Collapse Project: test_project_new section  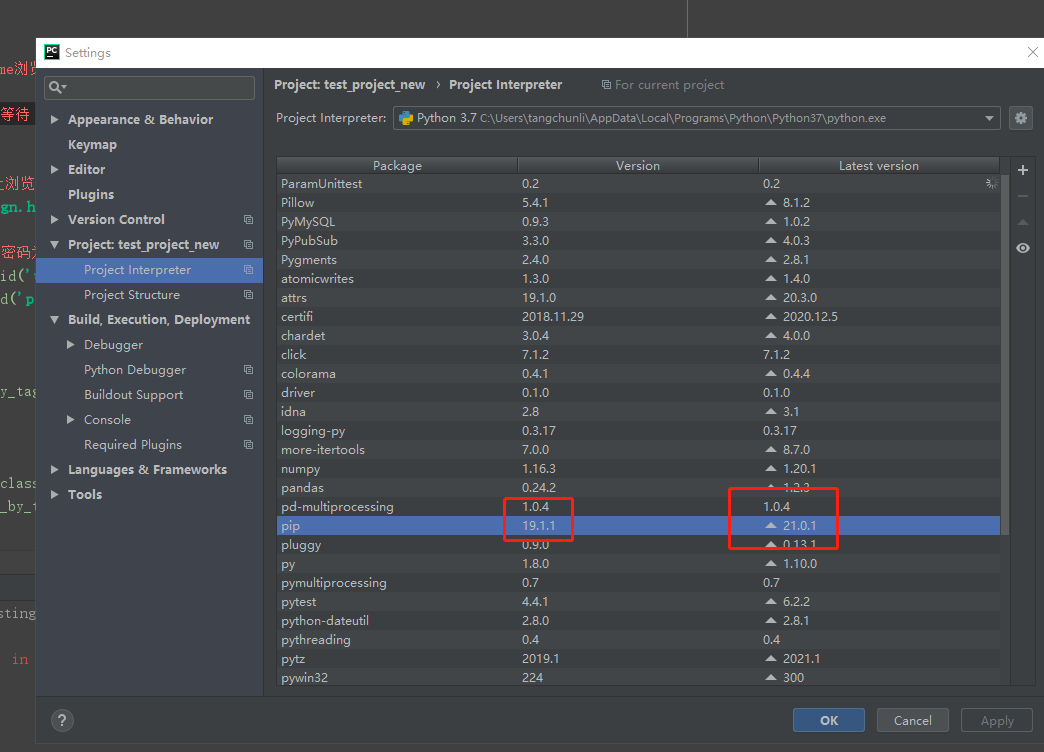[55, 244]
